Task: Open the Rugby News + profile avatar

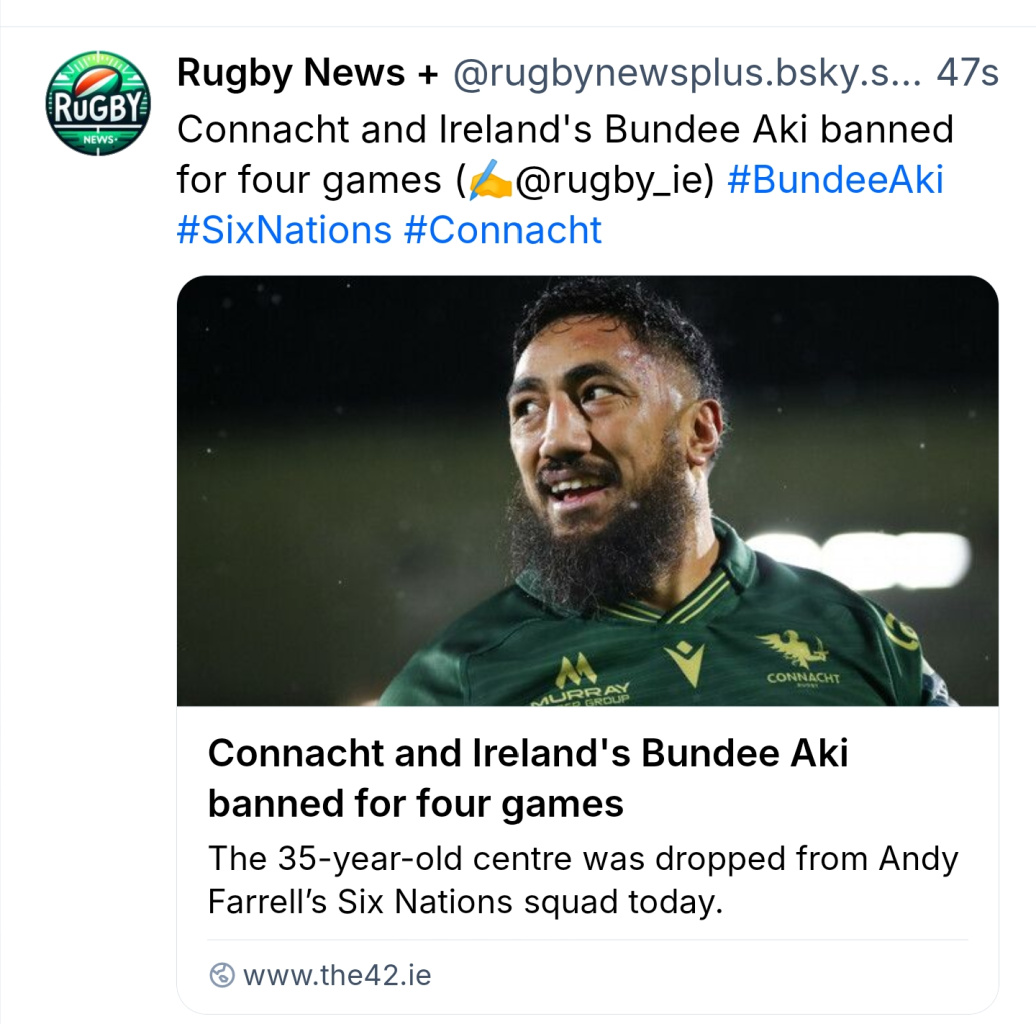Action: click(98, 103)
